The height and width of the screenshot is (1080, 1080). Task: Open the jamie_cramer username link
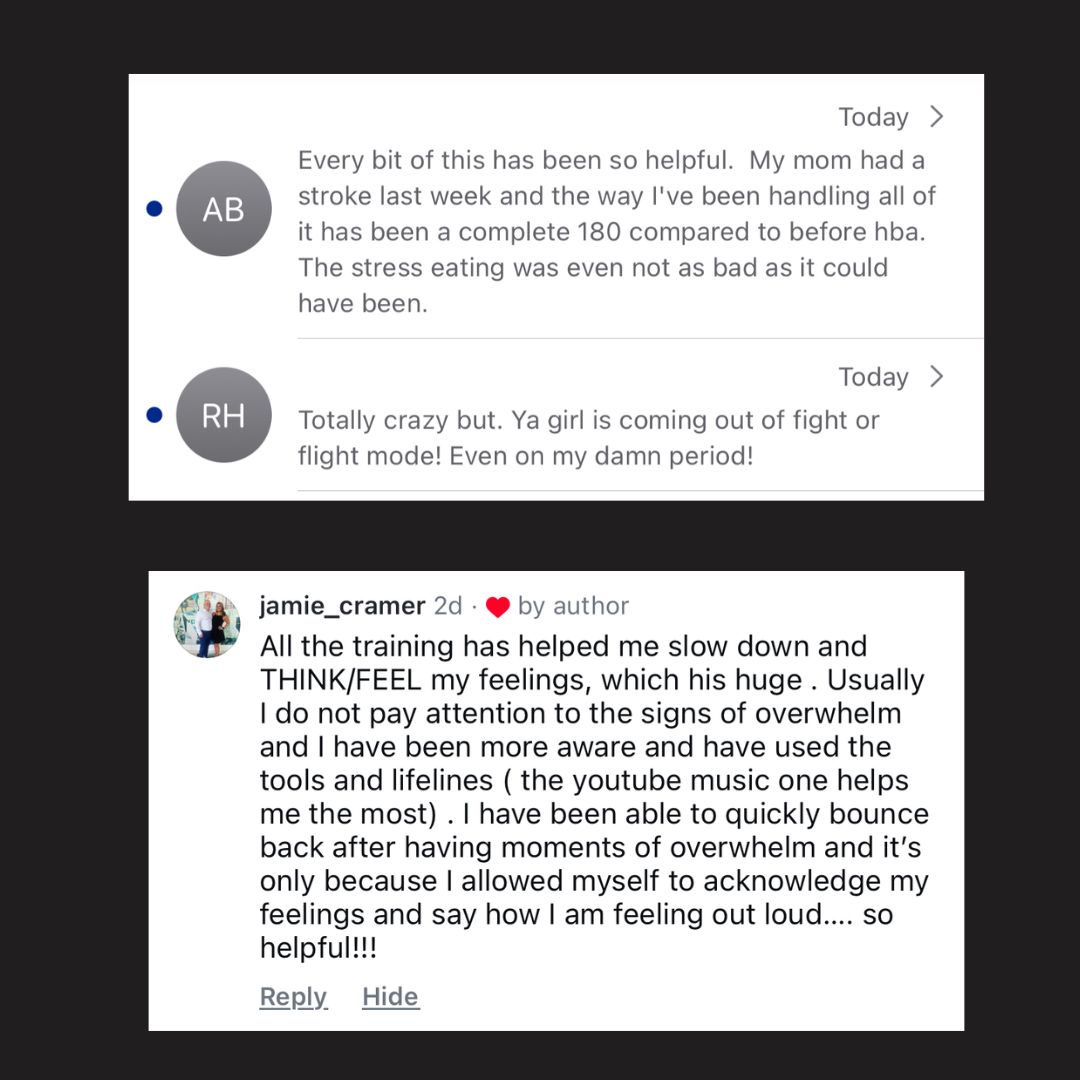tap(342, 606)
